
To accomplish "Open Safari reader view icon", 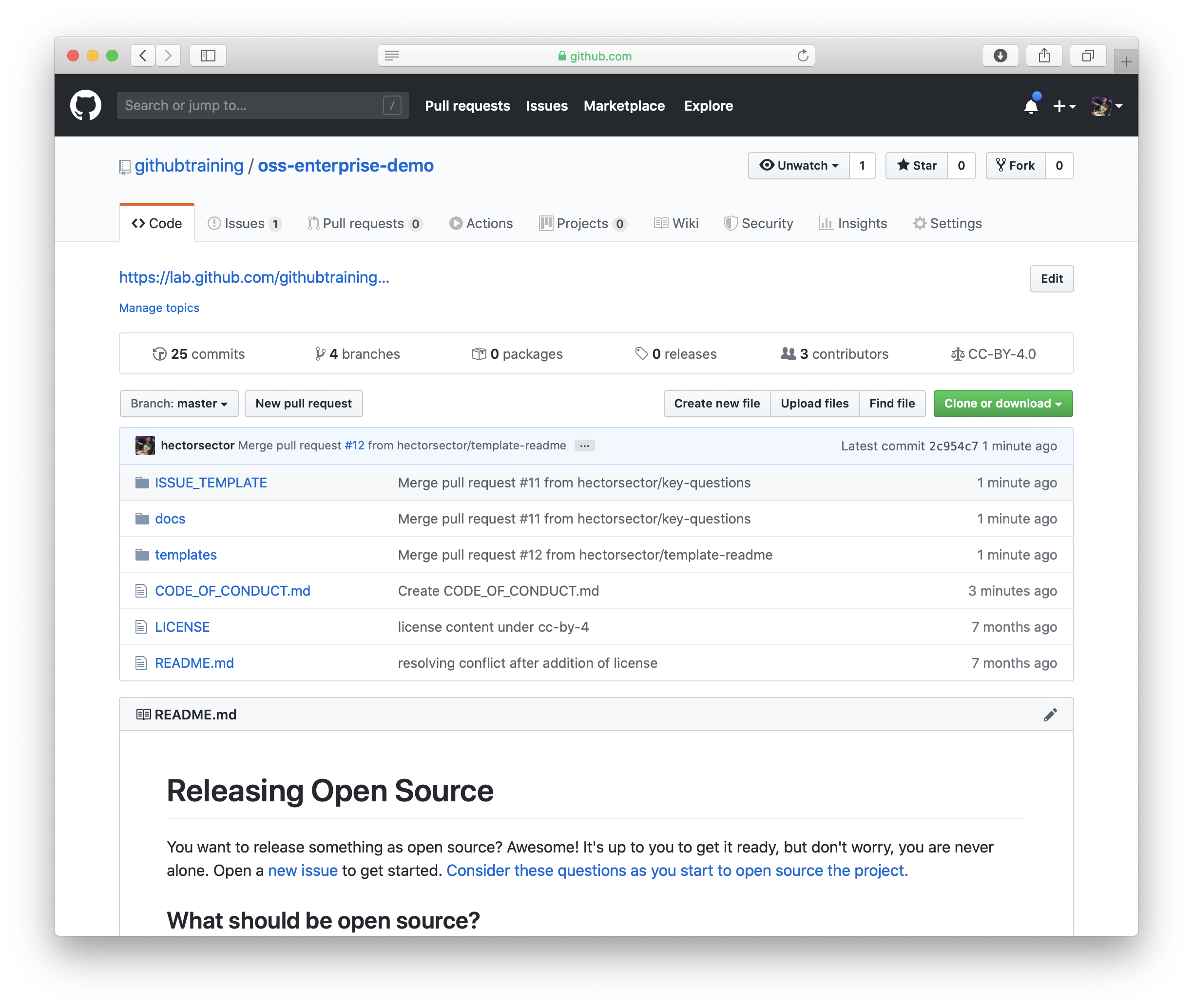I will pos(392,56).
